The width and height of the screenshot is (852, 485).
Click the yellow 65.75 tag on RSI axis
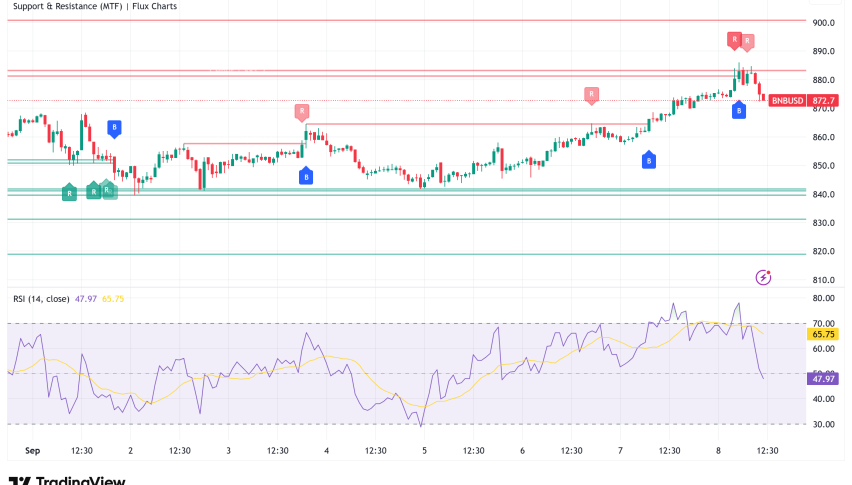pyautogui.click(x=823, y=334)
